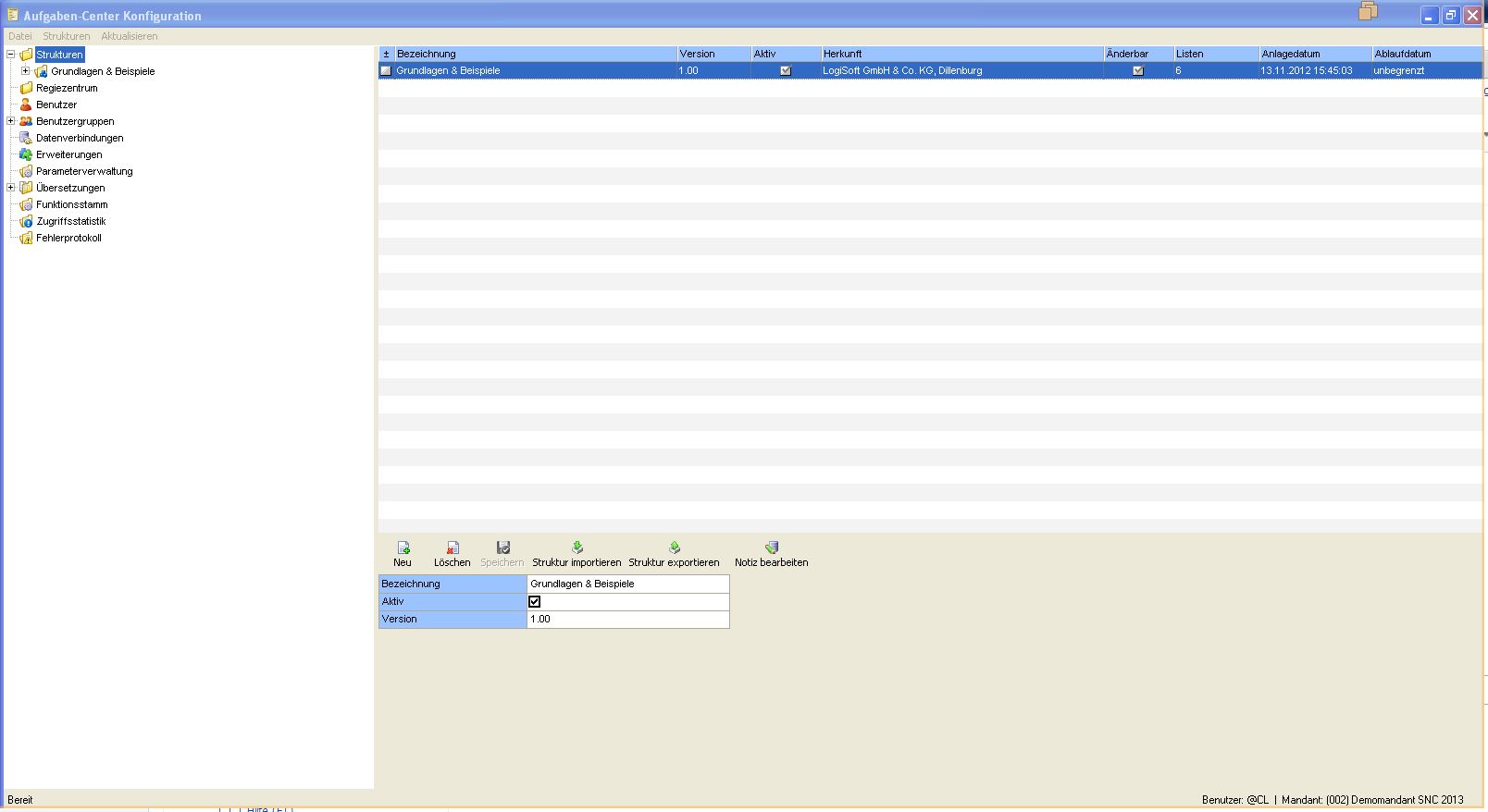Image resolution: width=1488 pixels, height=812 pixels.
Task: Click the Version input field
Action: (x=627, y=620)
